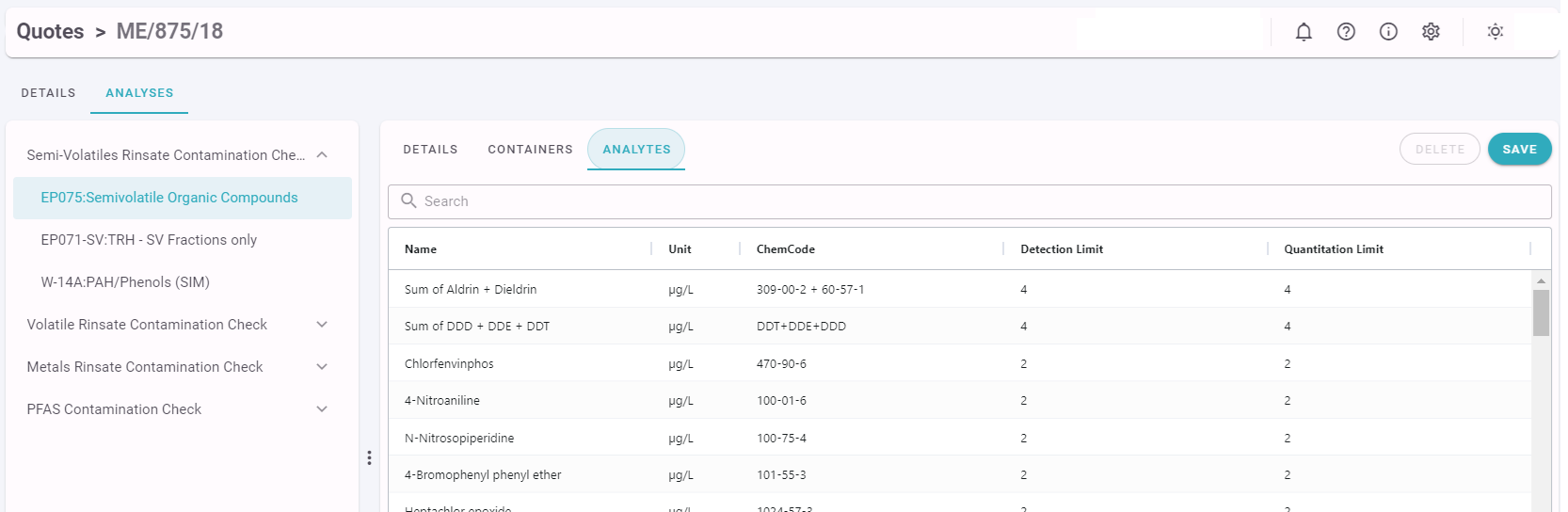Select the Sum of DDD + DDE + DDT row
This screenshot has width=1568, height=512.
[960, 327]
